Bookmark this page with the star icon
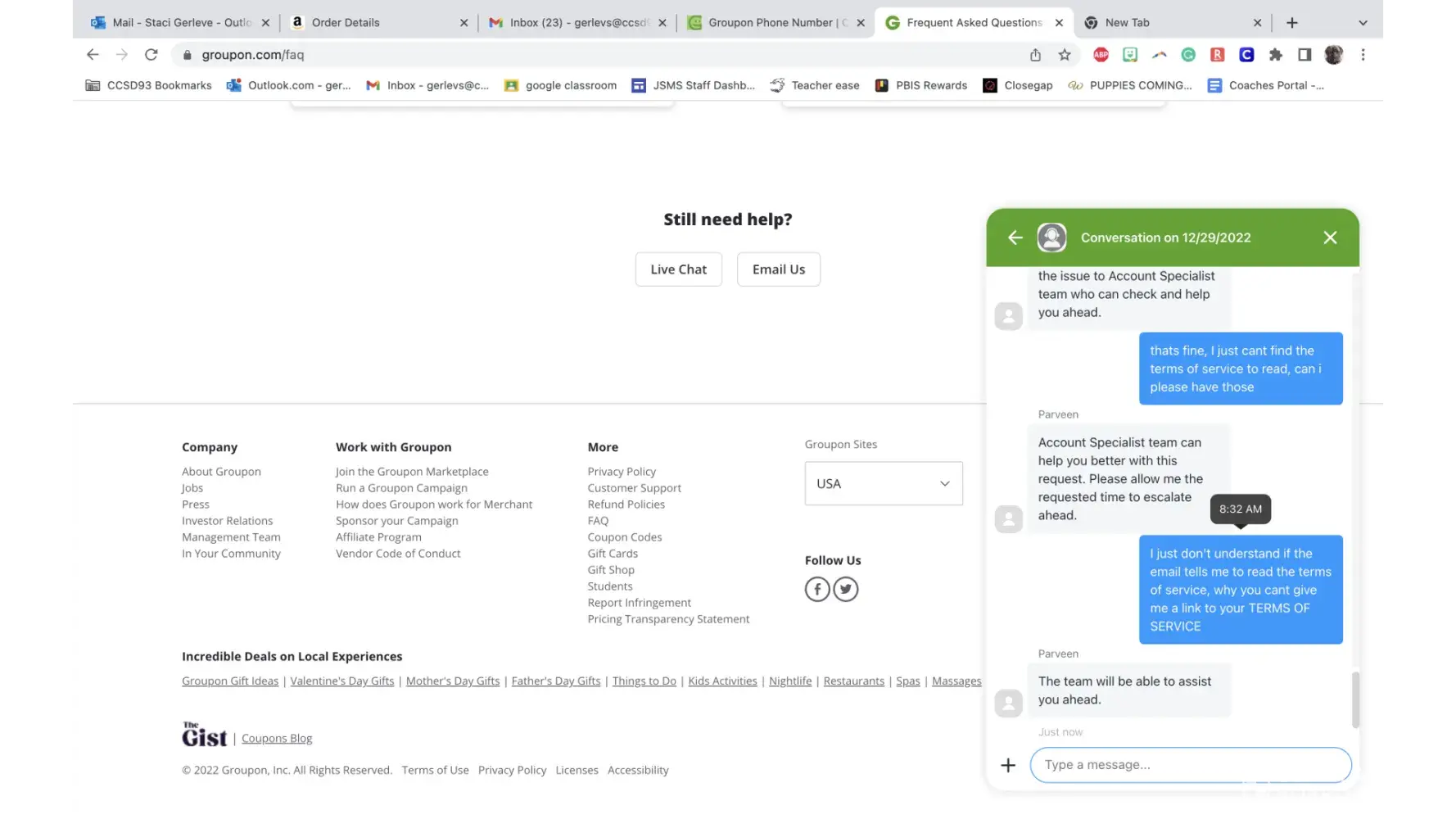Viewport: 1456px width, 819px height. click(x=1065, y=55)
